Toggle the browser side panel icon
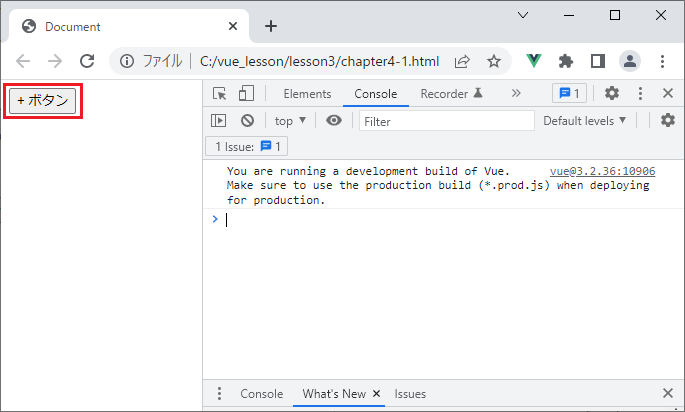685x412 pixels. (598, 61)
